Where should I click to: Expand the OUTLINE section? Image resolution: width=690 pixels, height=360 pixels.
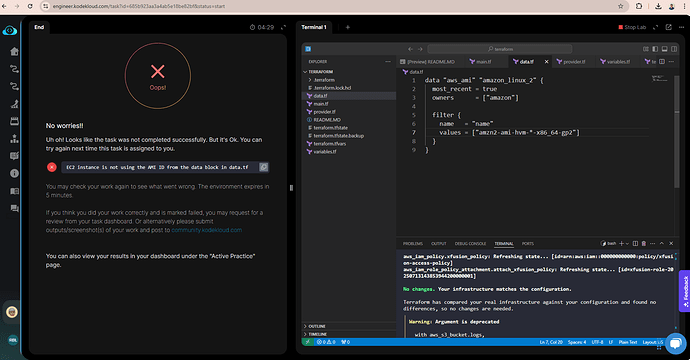click(317, 326)
